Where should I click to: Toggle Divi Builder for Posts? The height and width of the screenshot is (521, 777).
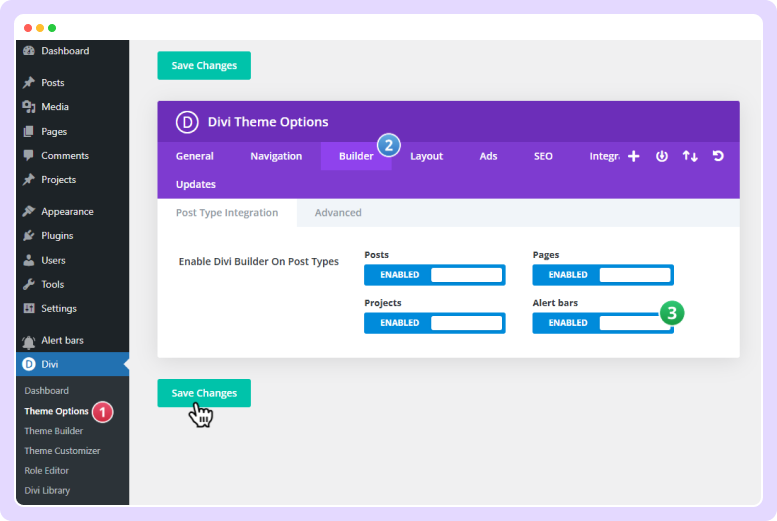tap(435, 275)
